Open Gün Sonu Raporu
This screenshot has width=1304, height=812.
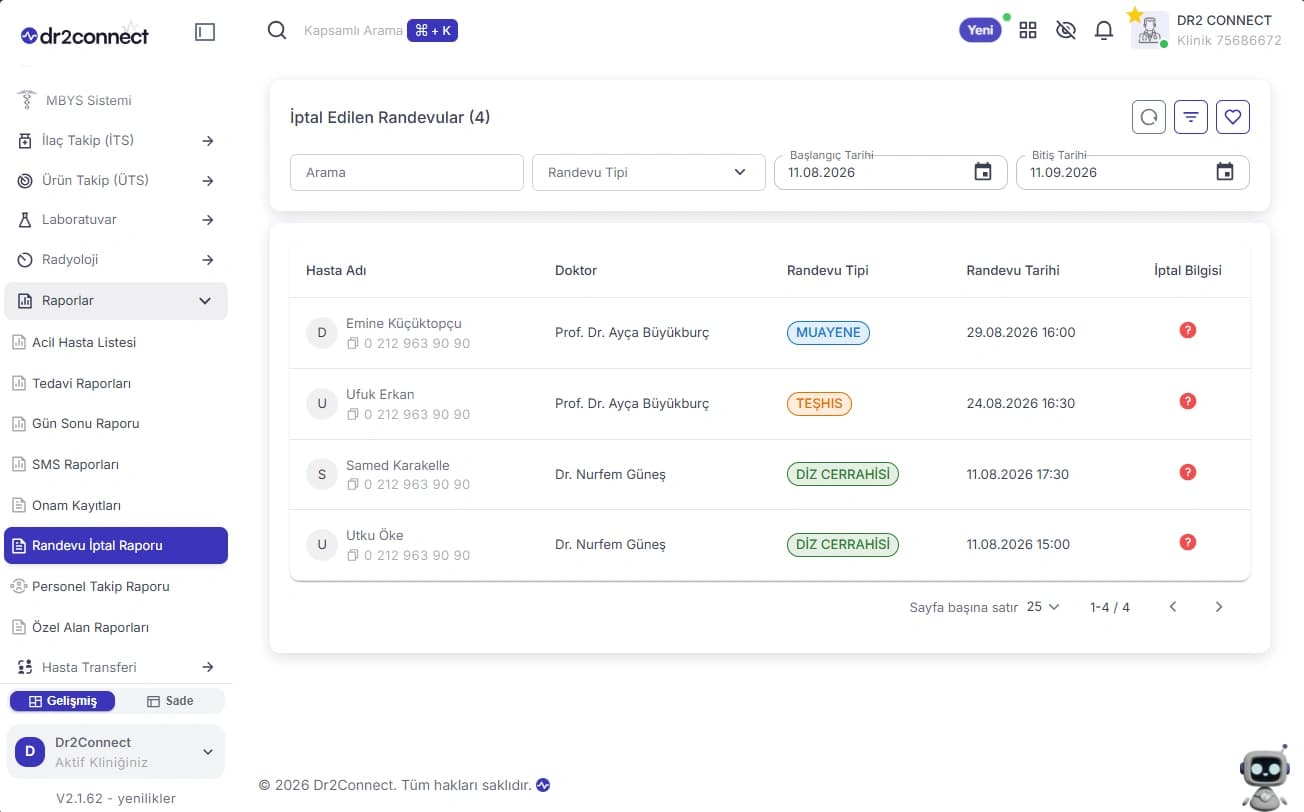click(x=116, y=424)
